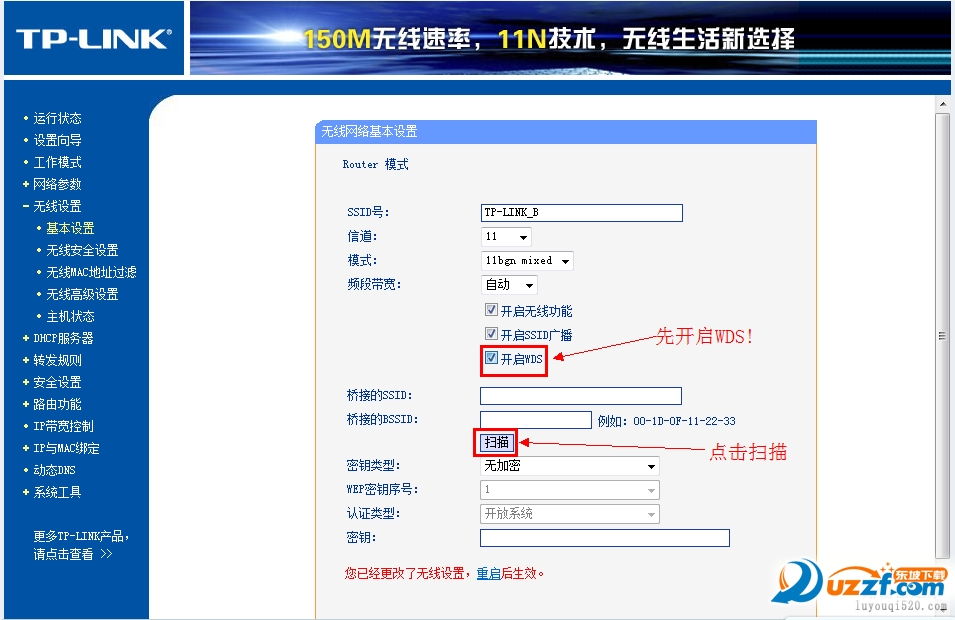
Task: Open 无线安全设置 submenu item
Action: point(82,250)
